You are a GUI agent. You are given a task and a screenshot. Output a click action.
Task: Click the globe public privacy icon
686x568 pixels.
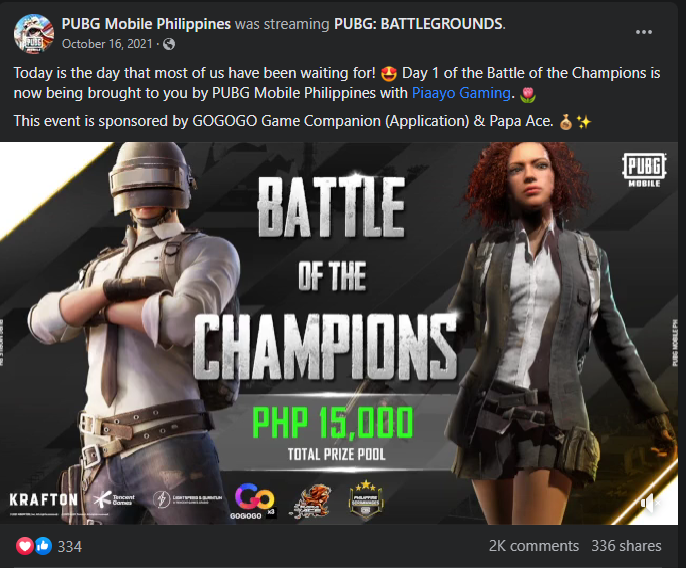169,44
